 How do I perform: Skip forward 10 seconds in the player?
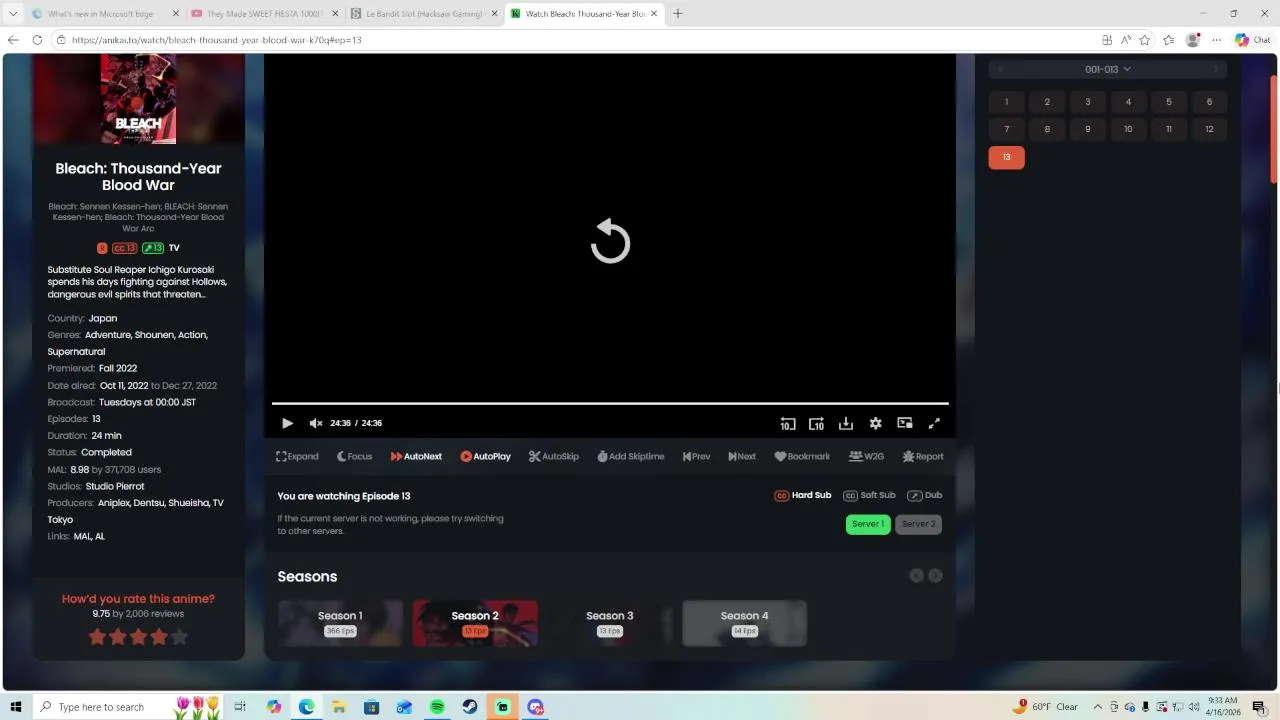(816, 423)
